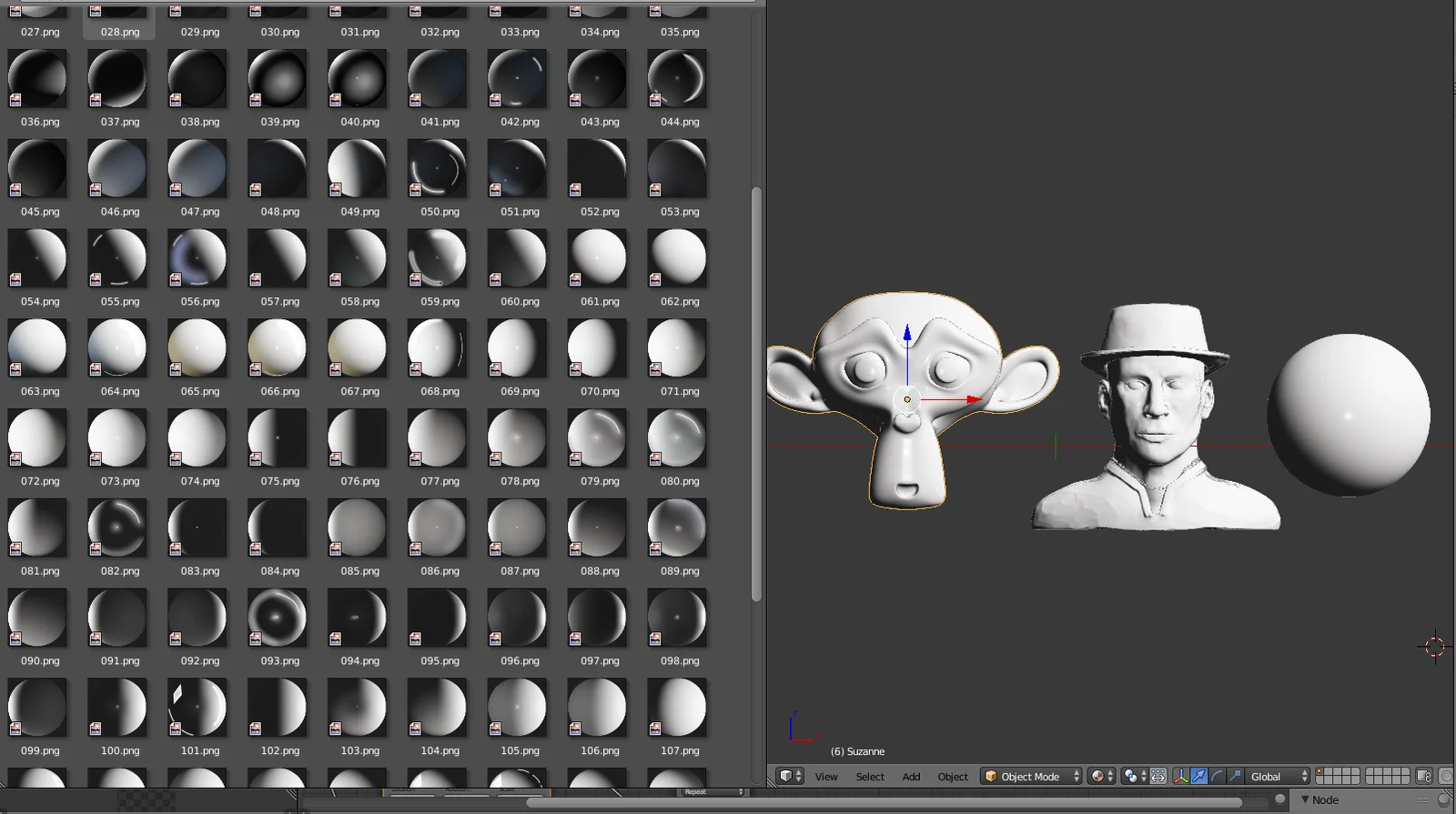Viewport: 1456px width, 814px height.
Task: Click the blue Z-axis manipulator arrow
Action: click(x=907, y=333)
